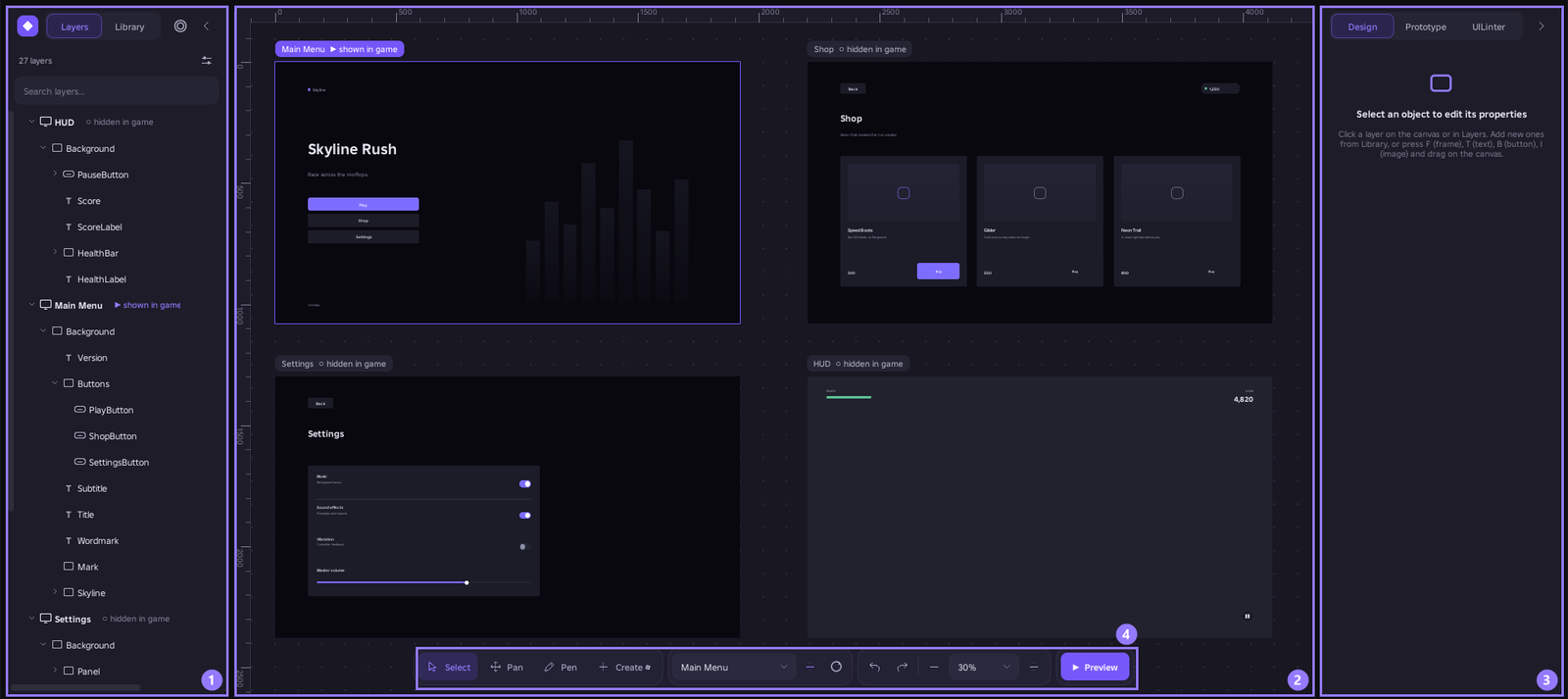Toggle 'hidden in game' on the Settings layer row
This screenshot has width=1568, height=699.
(x=135, y=619)
